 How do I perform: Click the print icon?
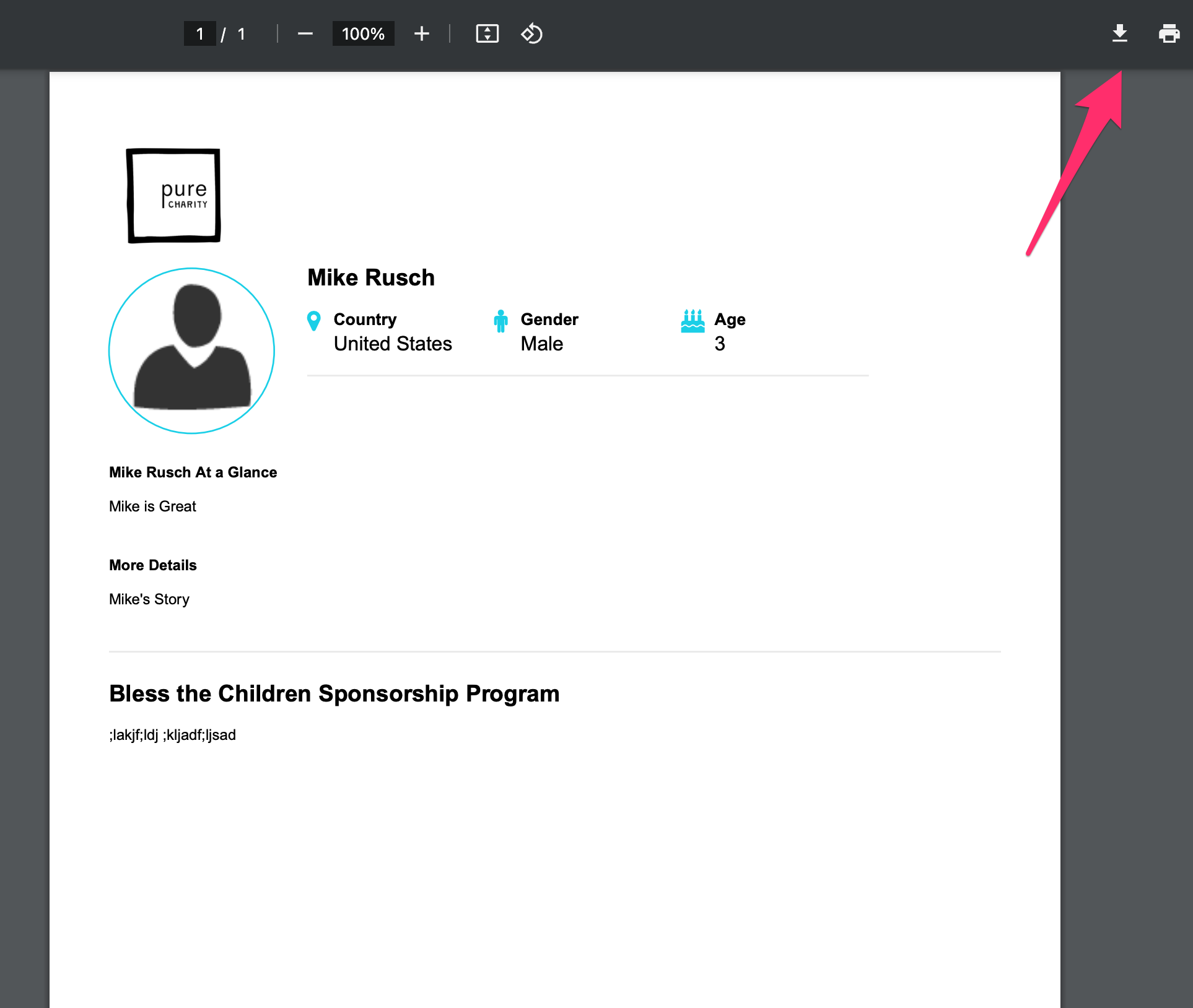[1169, 33]
